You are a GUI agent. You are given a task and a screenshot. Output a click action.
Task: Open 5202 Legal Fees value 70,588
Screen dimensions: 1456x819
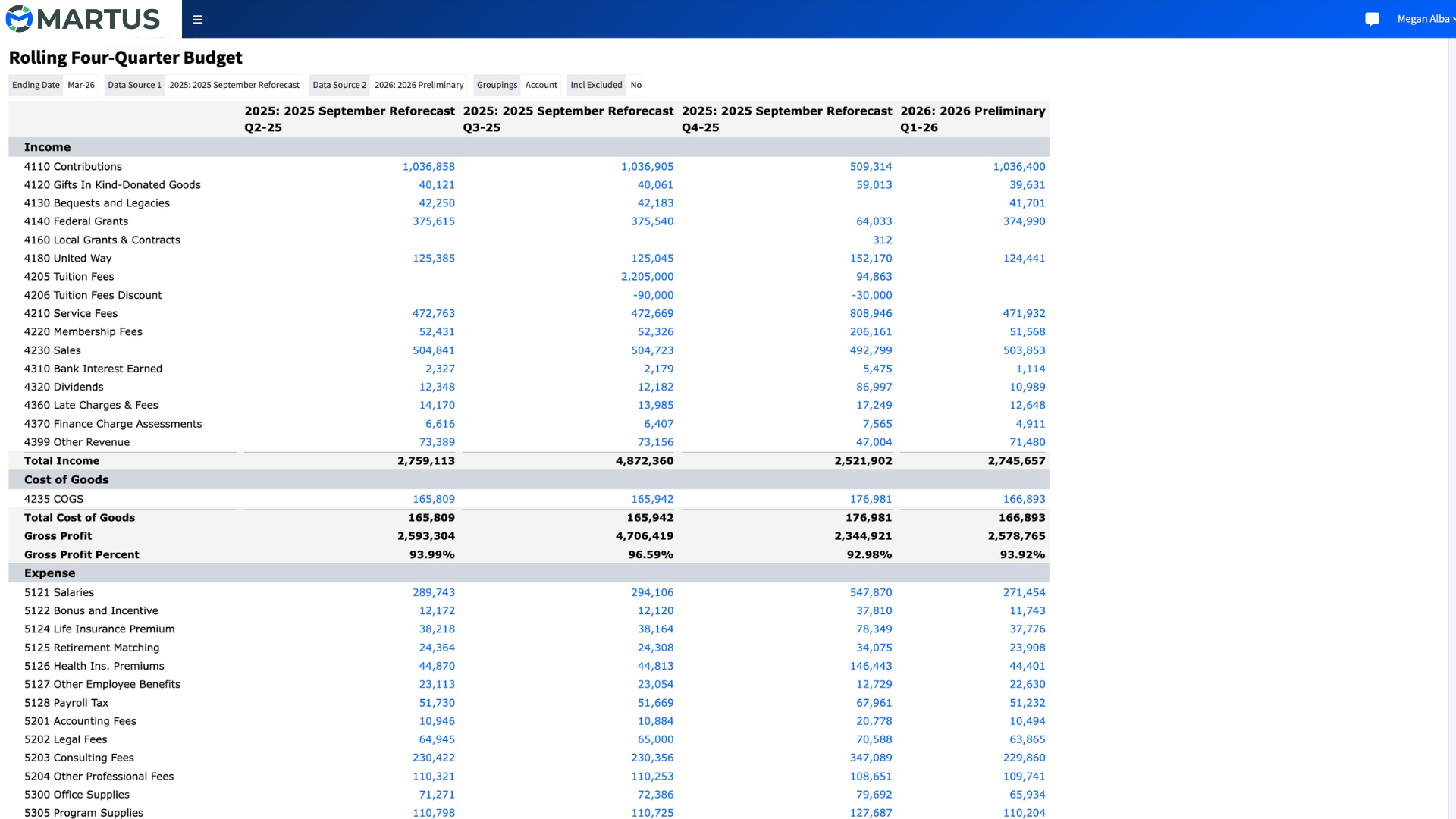[x=874, y=739]
